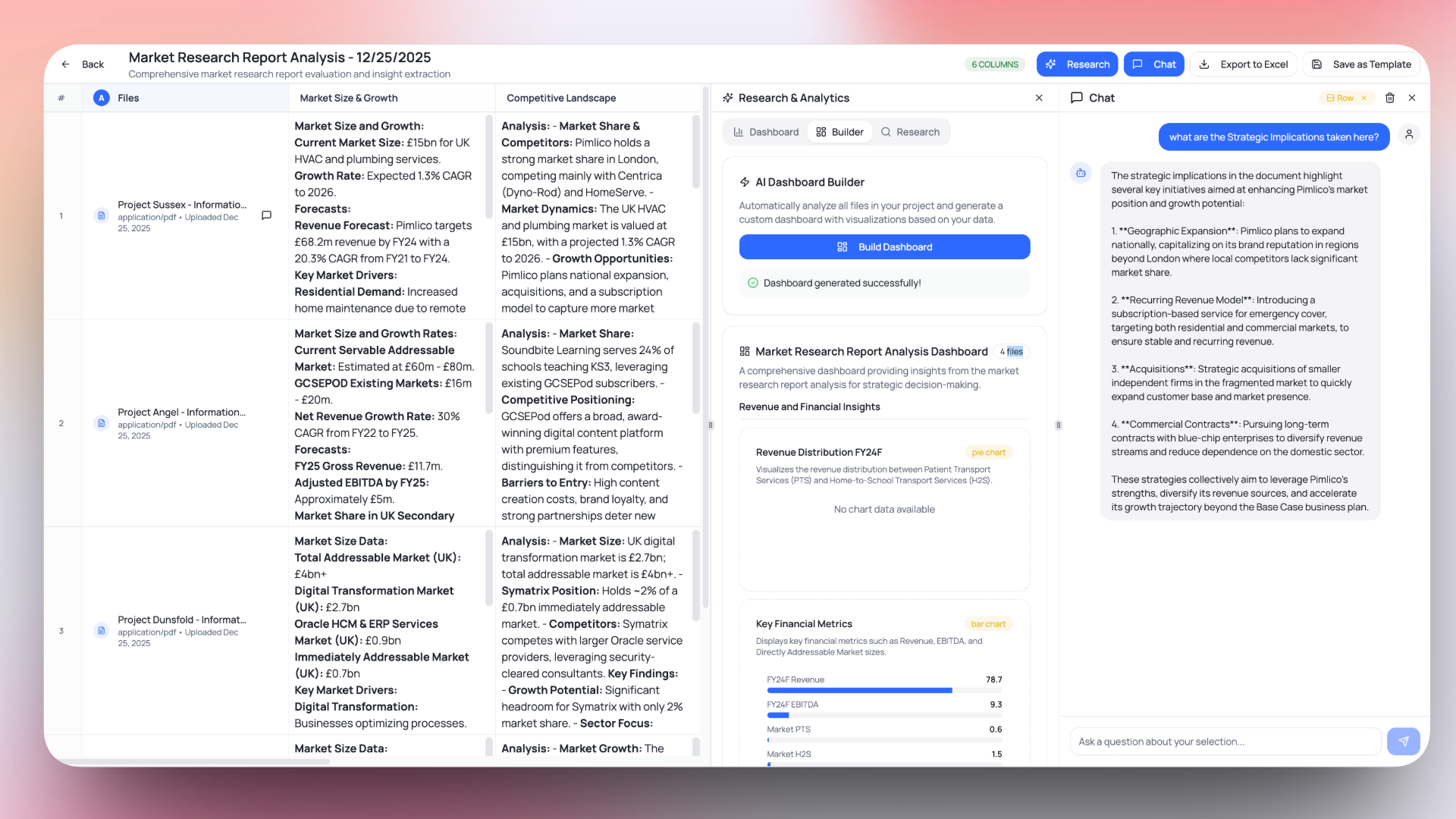Click the ask a question input field

point(1225,741)
